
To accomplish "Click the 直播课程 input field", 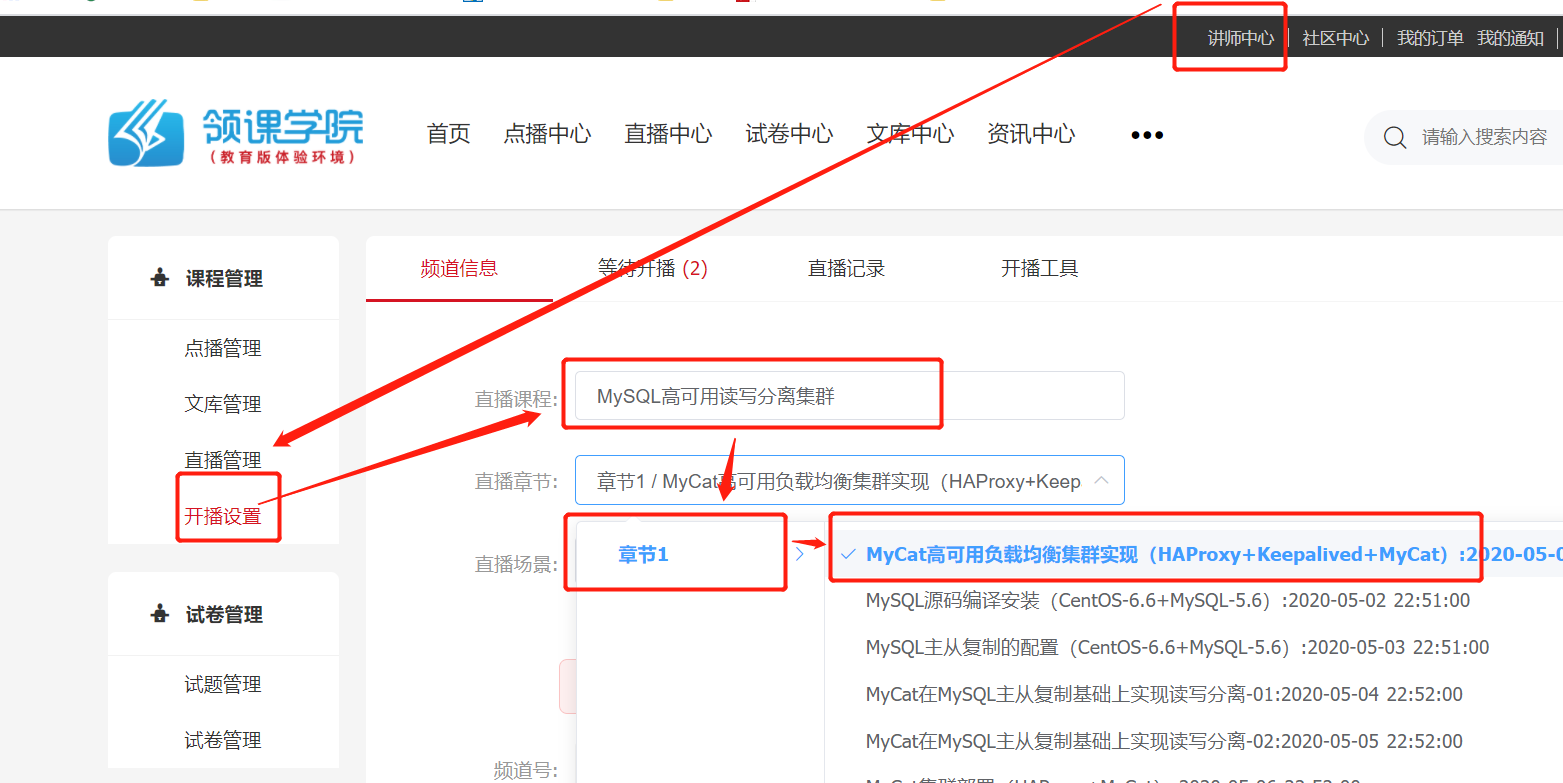I will 849,396.
